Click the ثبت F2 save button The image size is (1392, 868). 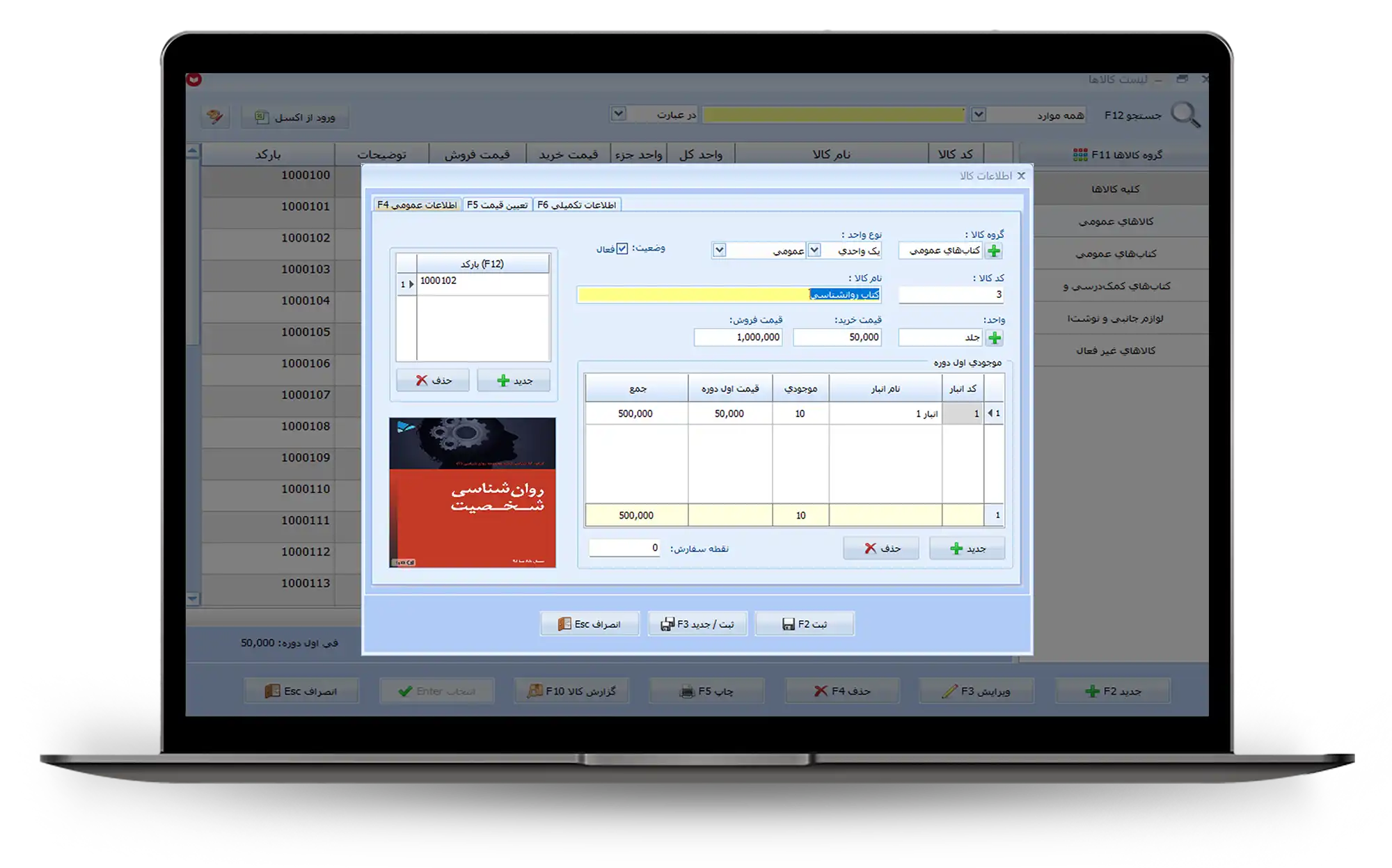point(805,624)
